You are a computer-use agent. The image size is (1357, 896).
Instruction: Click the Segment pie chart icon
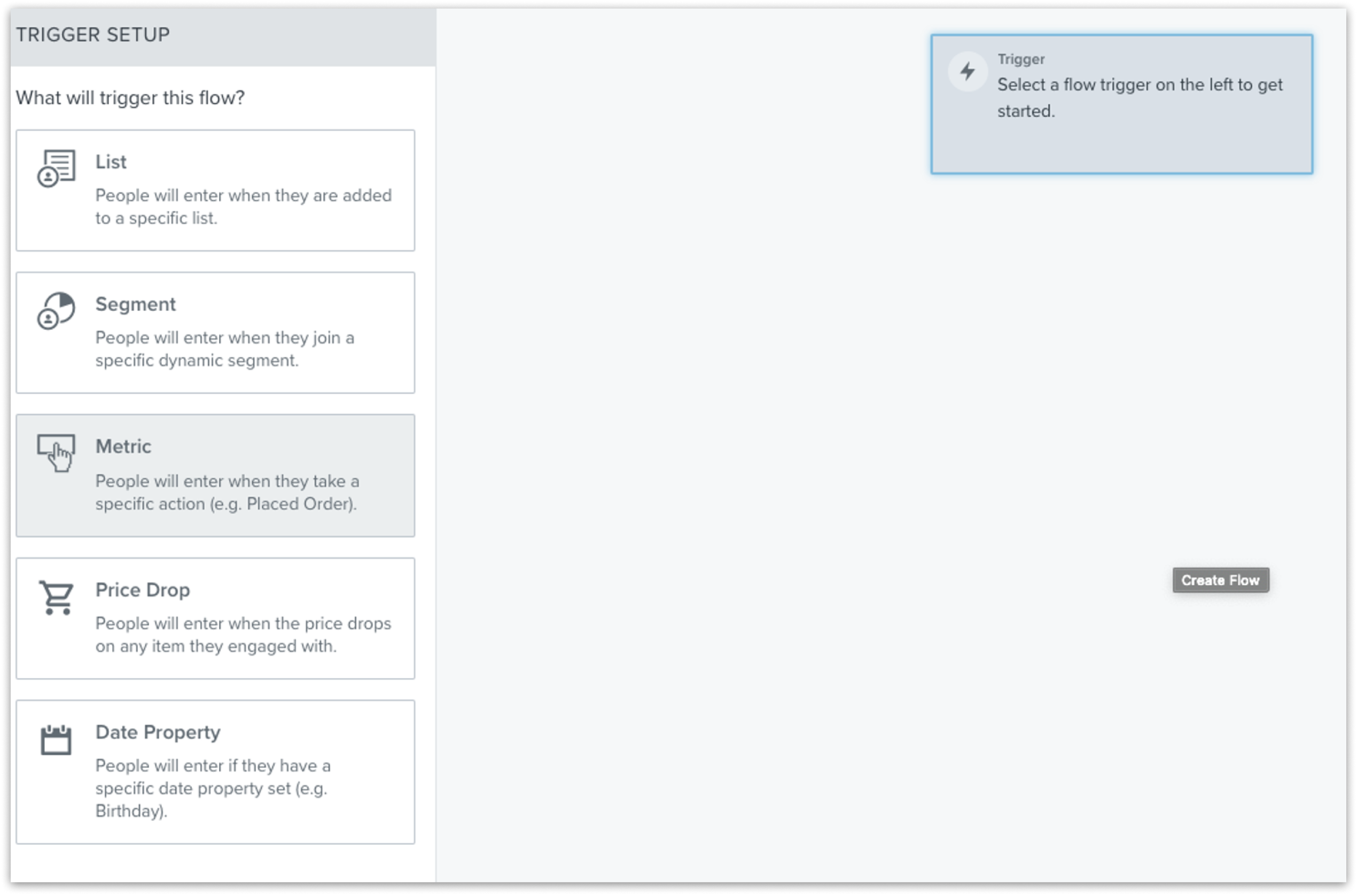pos(56,311)
